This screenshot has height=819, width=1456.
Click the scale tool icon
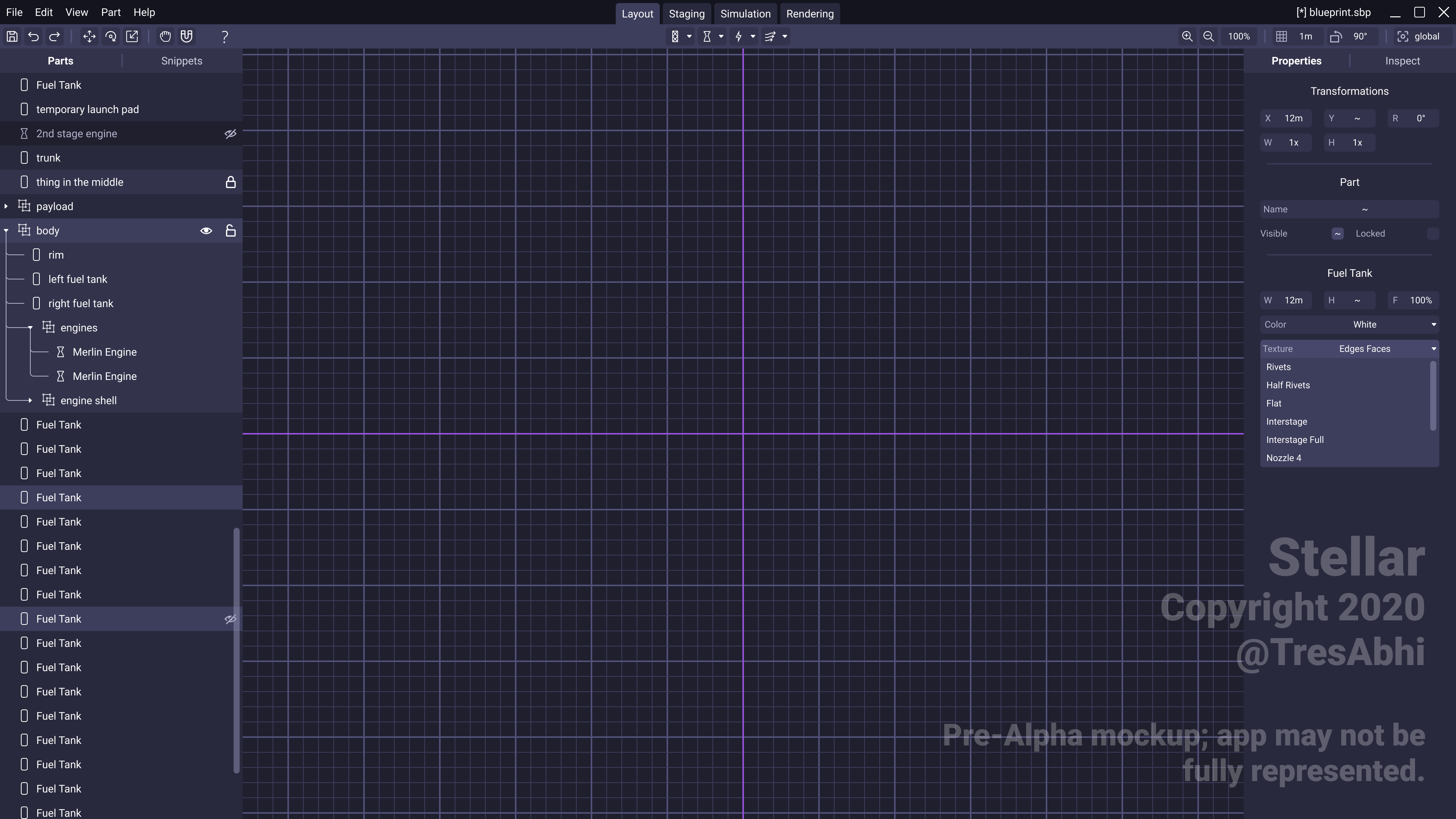(132, 37)
